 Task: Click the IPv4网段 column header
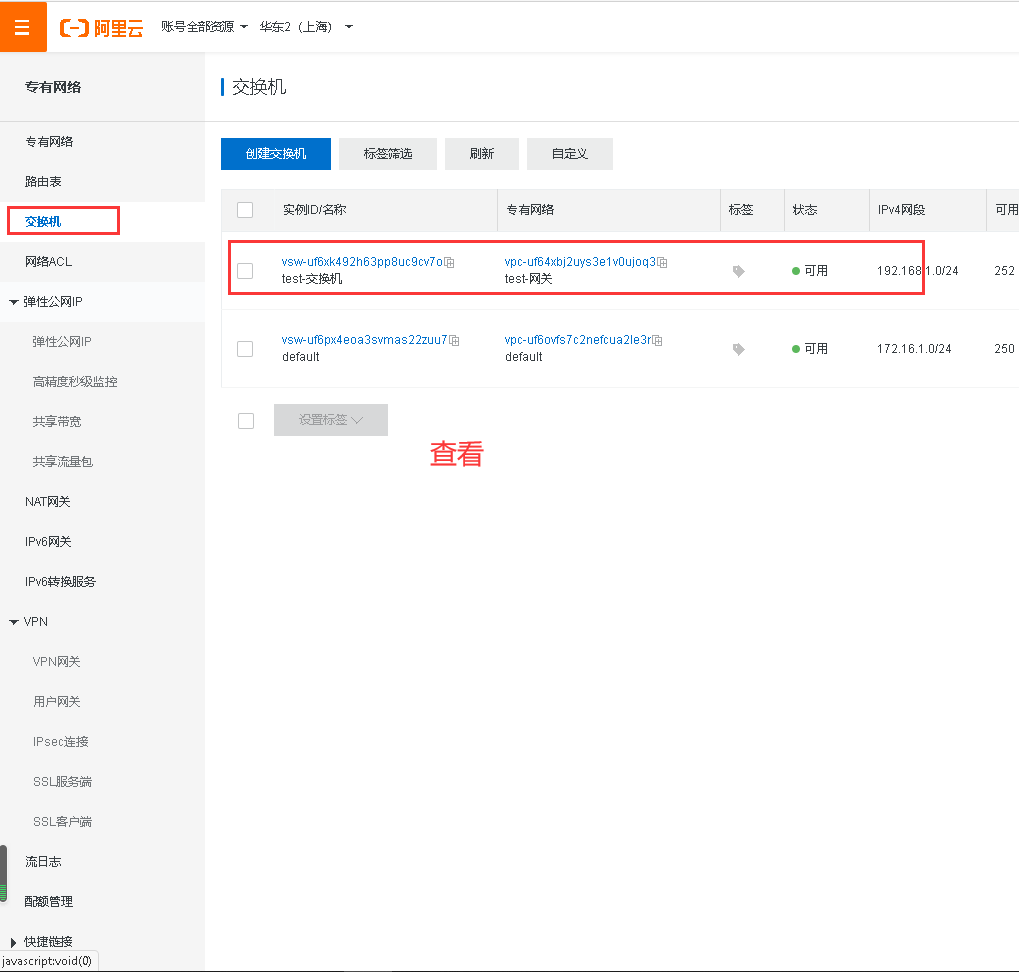tap(901, 210)
